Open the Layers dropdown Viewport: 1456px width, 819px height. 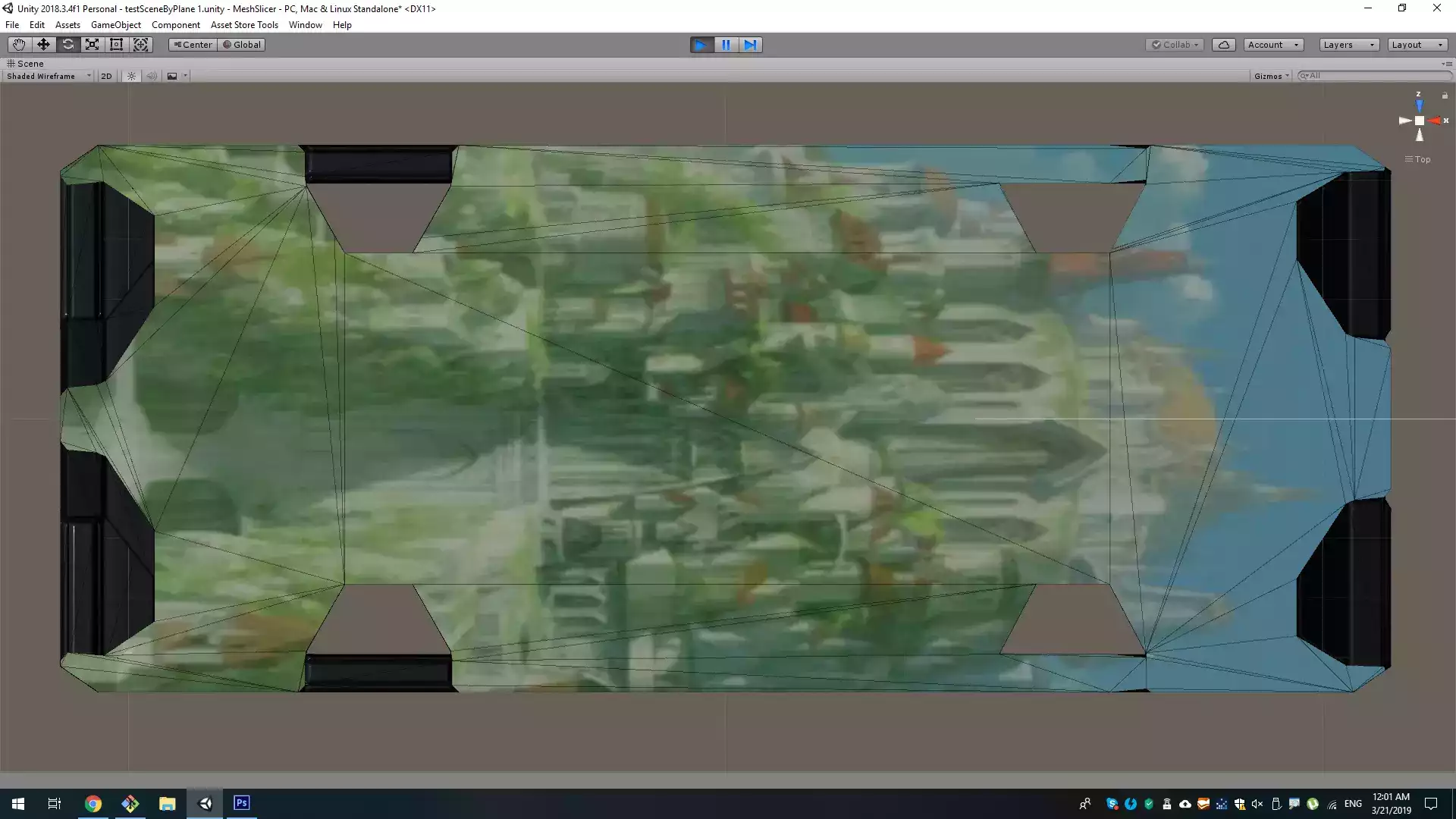coord(1348,45)
